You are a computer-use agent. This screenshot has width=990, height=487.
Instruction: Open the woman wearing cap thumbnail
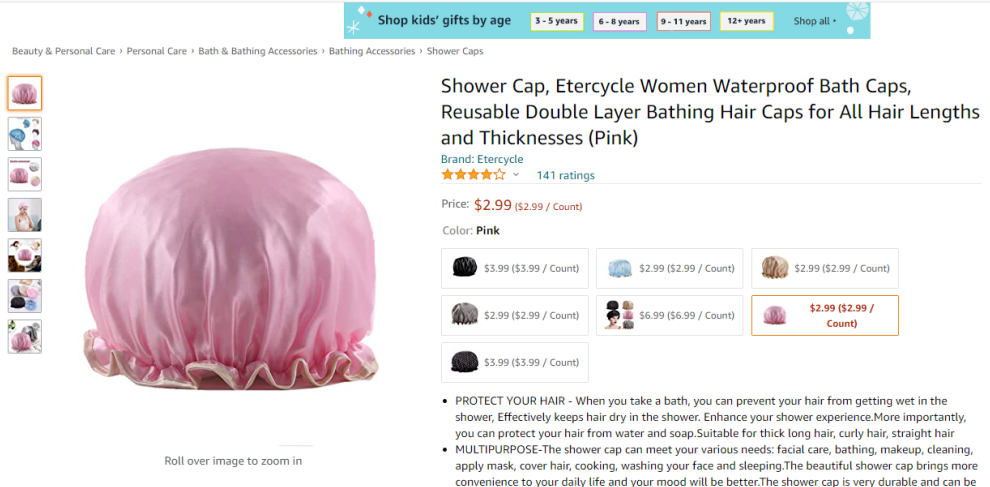[x=24, y=215]
